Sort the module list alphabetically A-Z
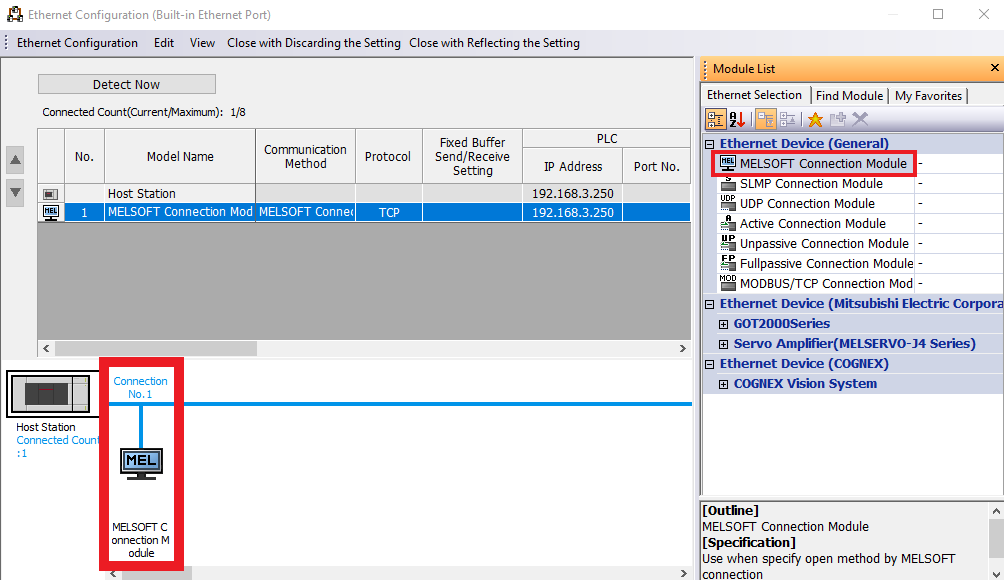This screenshot has height=580, width=1004. pos(737,119)
